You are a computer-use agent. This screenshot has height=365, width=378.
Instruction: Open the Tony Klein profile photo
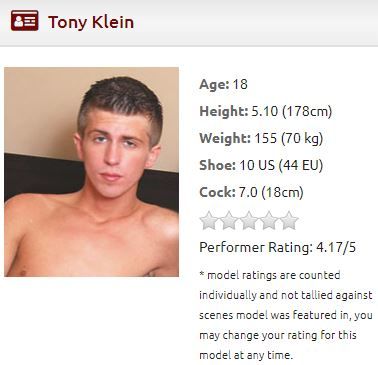tap(91, 172)
